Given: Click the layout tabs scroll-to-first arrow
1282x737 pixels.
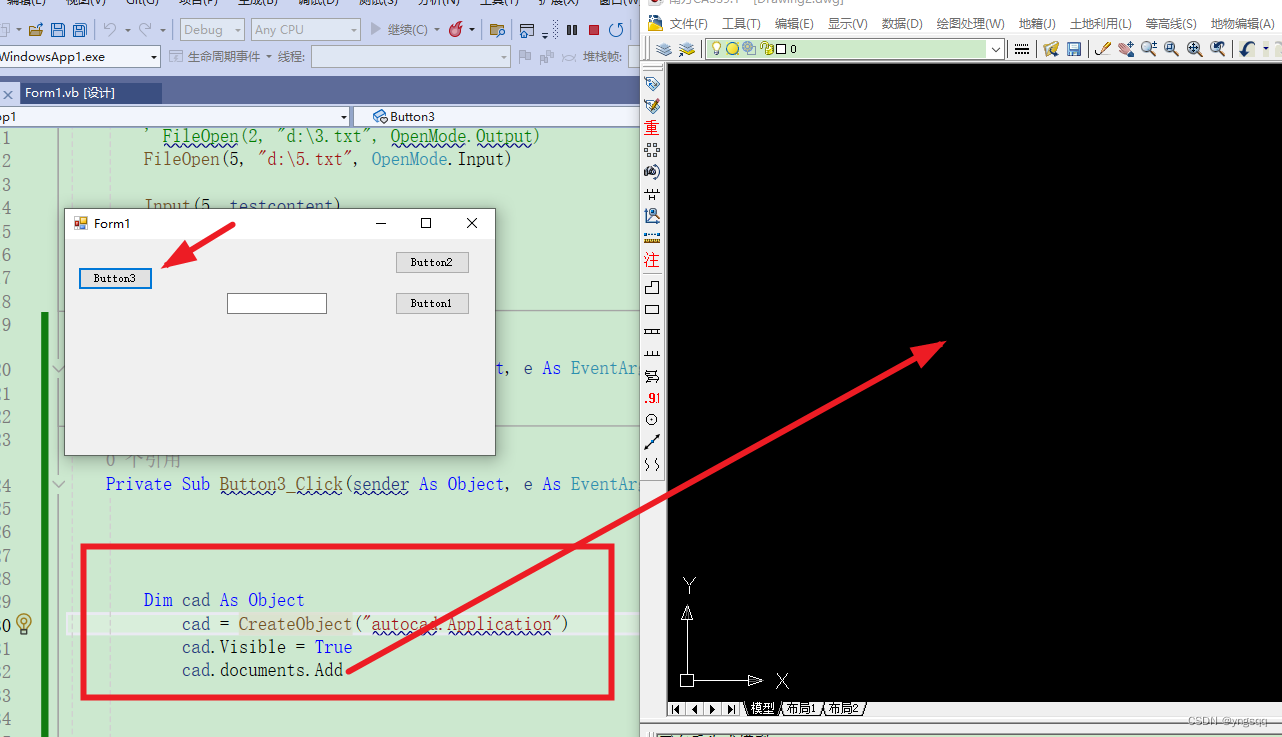Looking at the screenshot, I should (x=677, y=709).
